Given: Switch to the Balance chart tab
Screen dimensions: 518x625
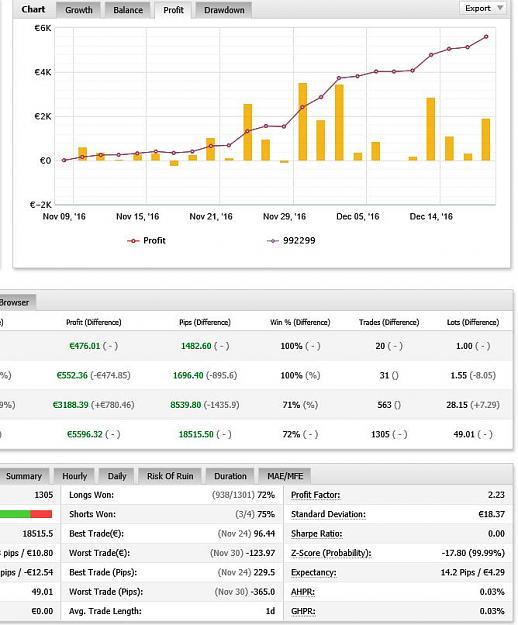Looking at the screenshot, I should [128, 10].
